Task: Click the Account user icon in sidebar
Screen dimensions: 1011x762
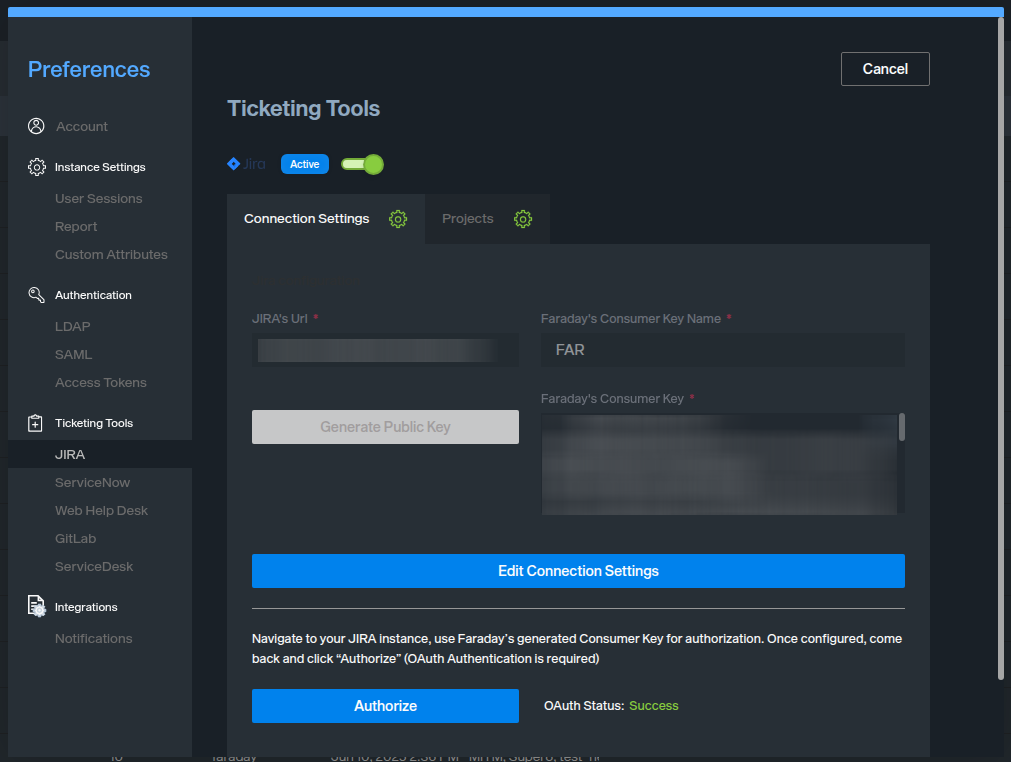Action: pos(36,126)
